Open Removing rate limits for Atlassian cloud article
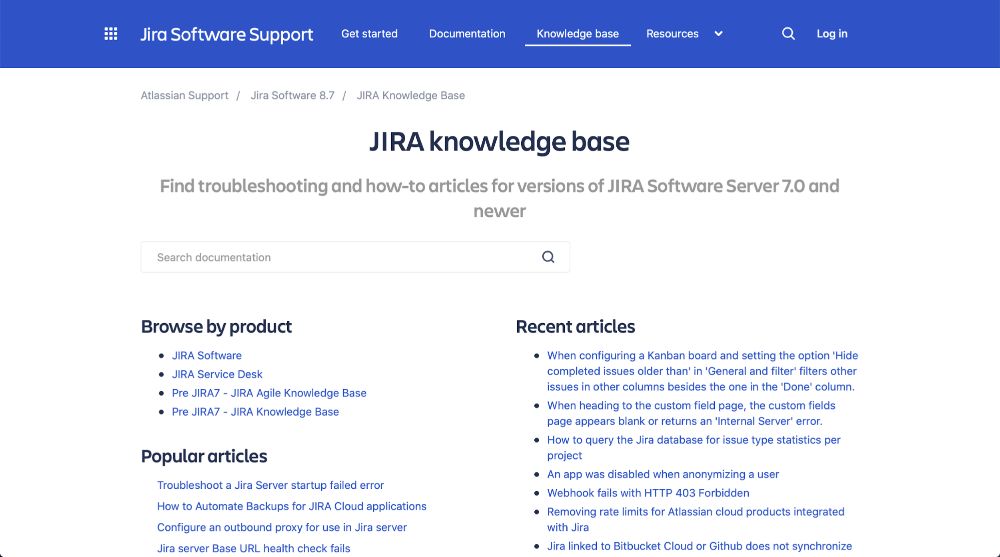1000x557 pixels. coord(695,519)
